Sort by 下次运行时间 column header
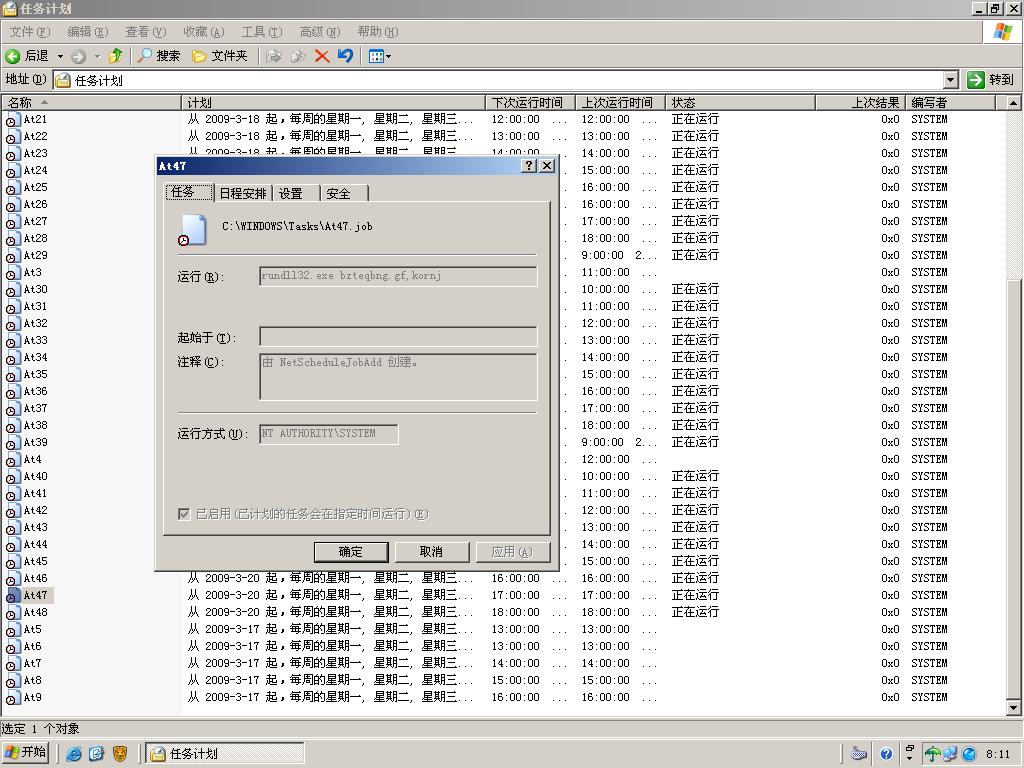This screenshot has width=1024, height=768. point(526,102)
